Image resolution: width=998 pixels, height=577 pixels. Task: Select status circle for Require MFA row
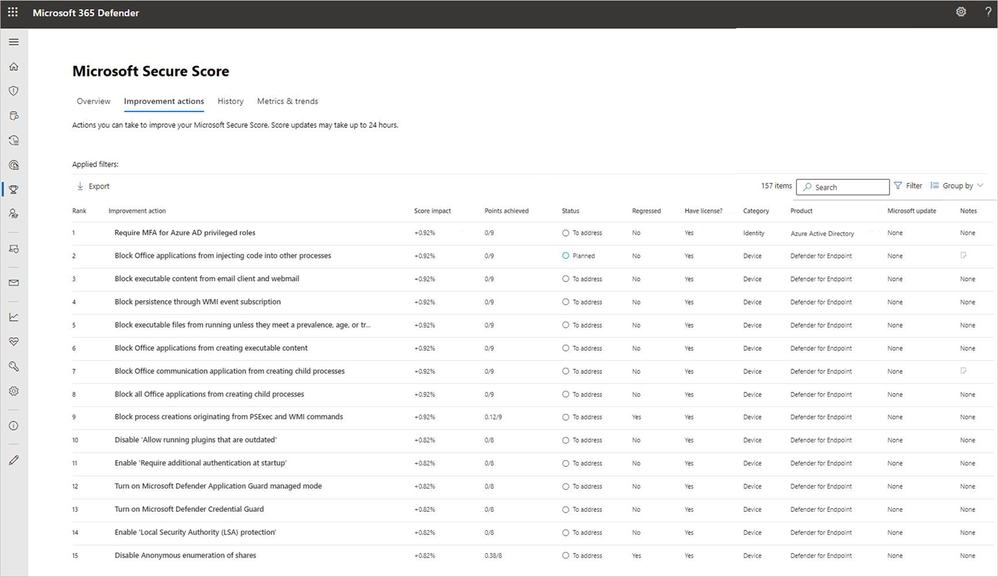tap(565, 233)
